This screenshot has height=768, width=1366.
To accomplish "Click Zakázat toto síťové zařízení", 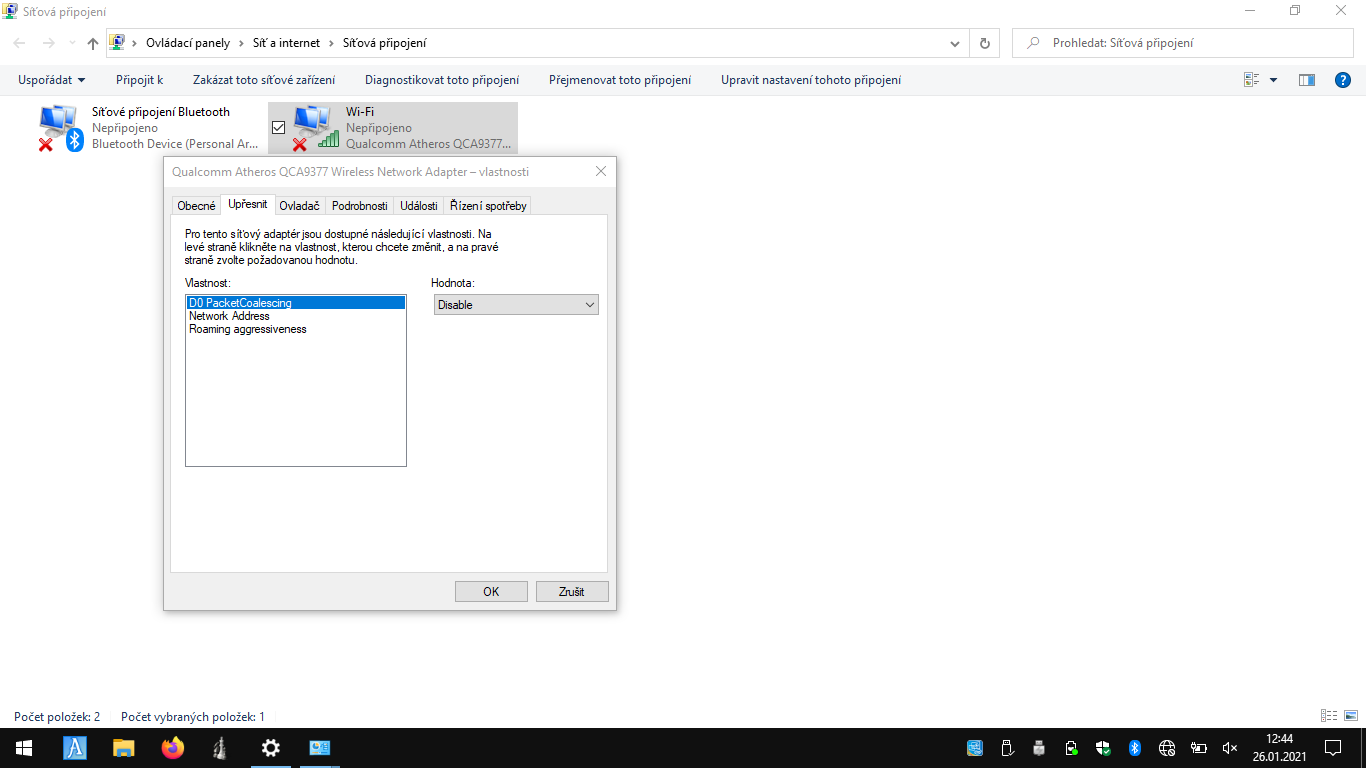I will coord(264,80).
